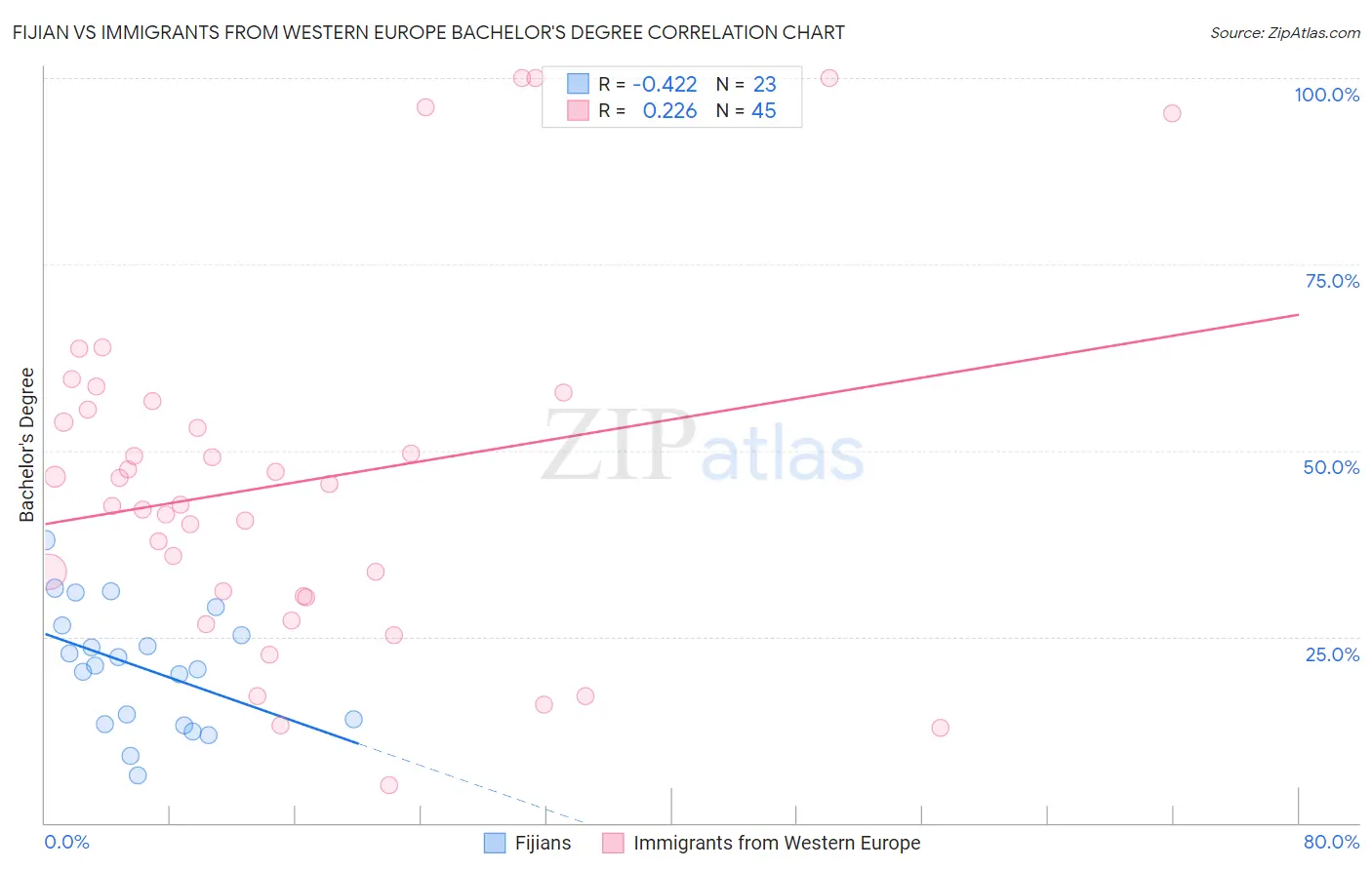
Task: Click the chart title text
Action: pos(428,32)
